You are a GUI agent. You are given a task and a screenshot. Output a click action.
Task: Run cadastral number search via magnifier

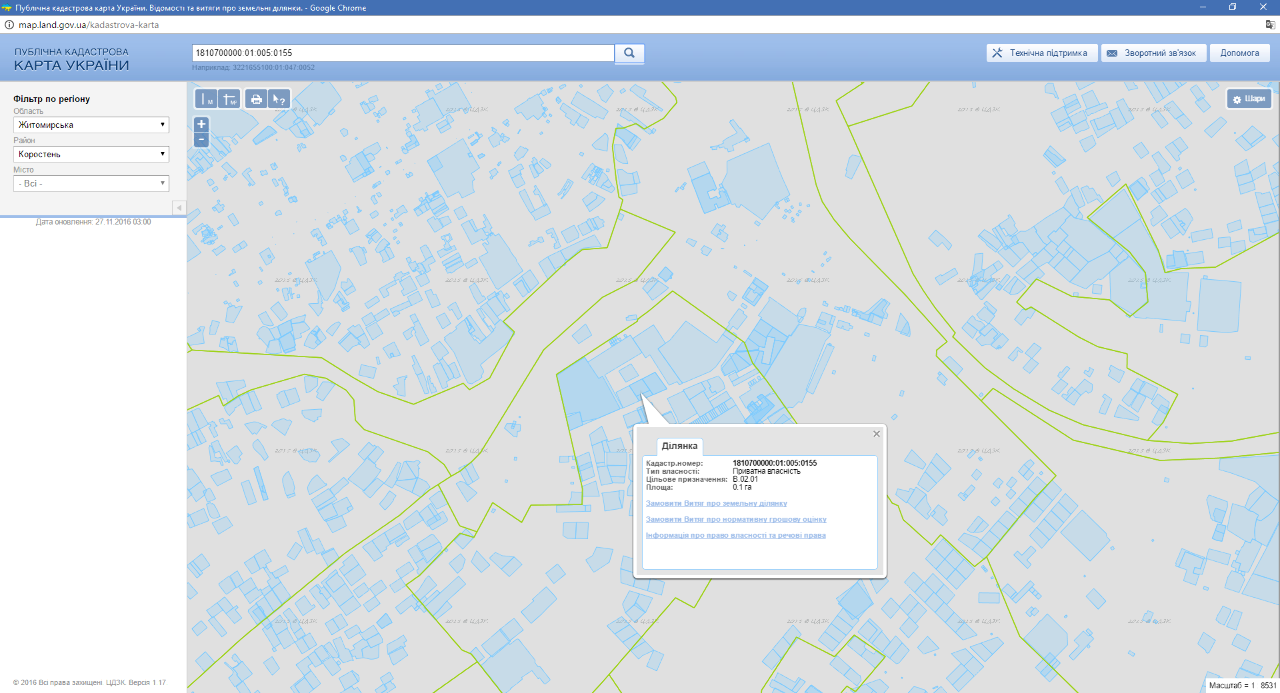[630, 53]
